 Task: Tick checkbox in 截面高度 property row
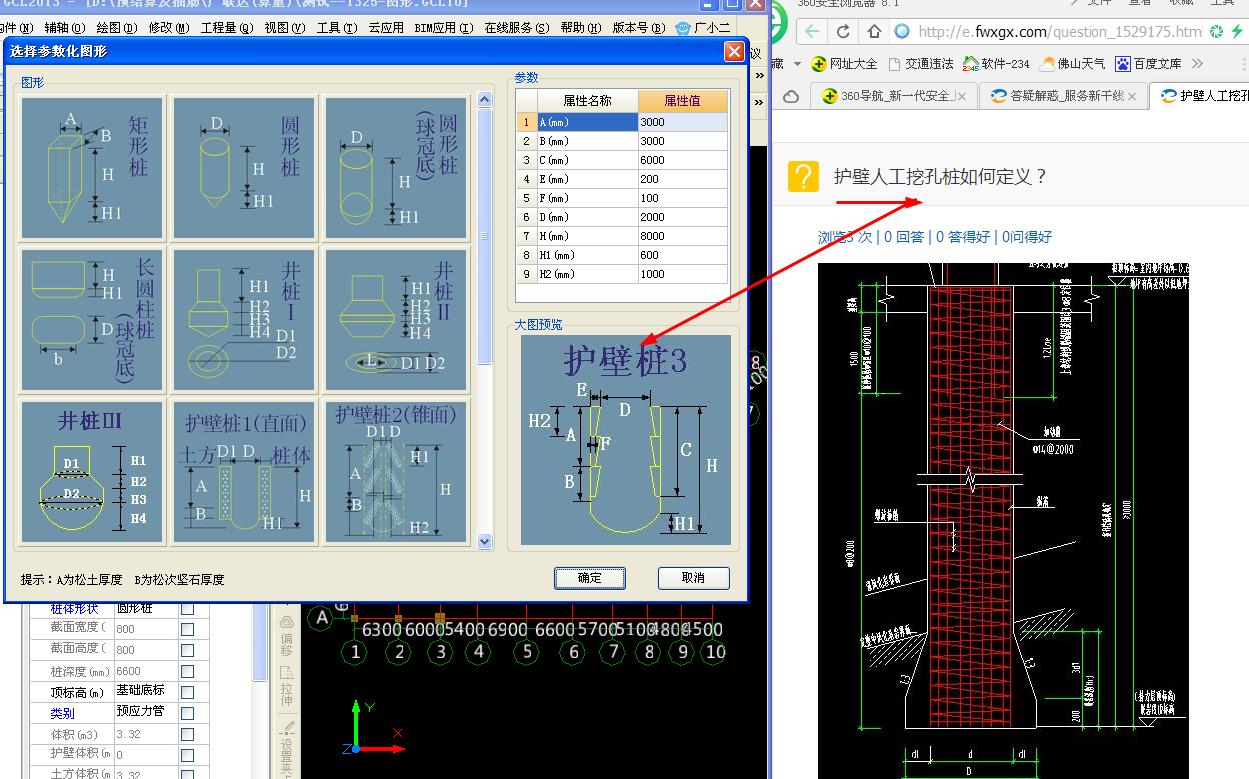click(187, 650)
